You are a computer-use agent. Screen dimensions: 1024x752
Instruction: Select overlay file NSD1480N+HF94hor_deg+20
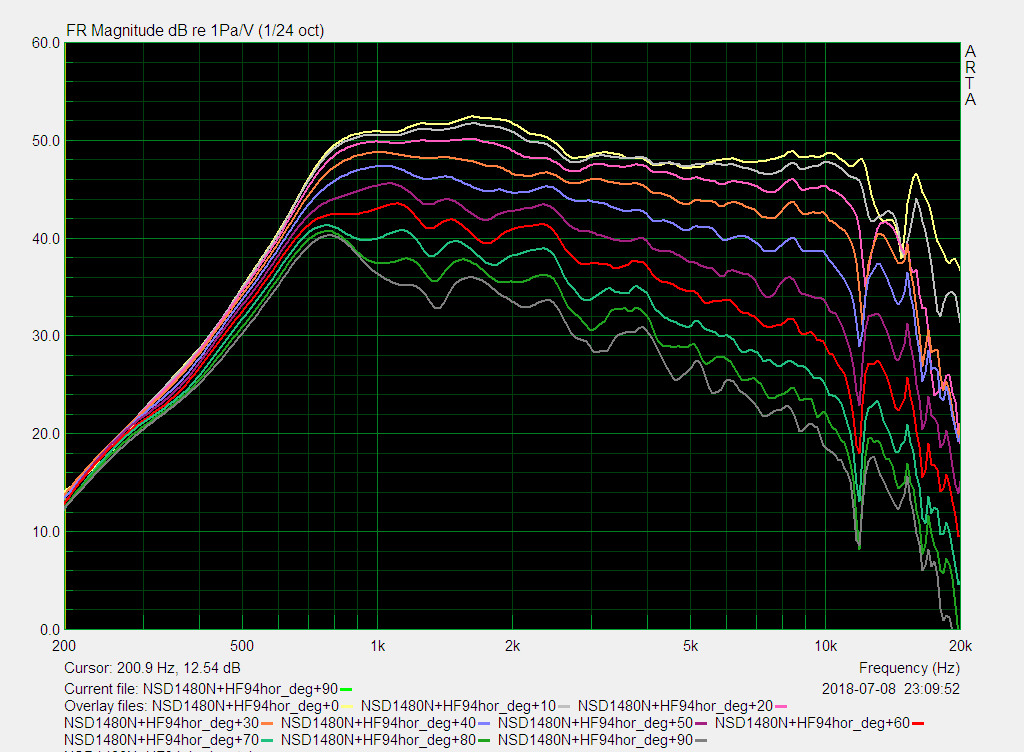point(675,706)
